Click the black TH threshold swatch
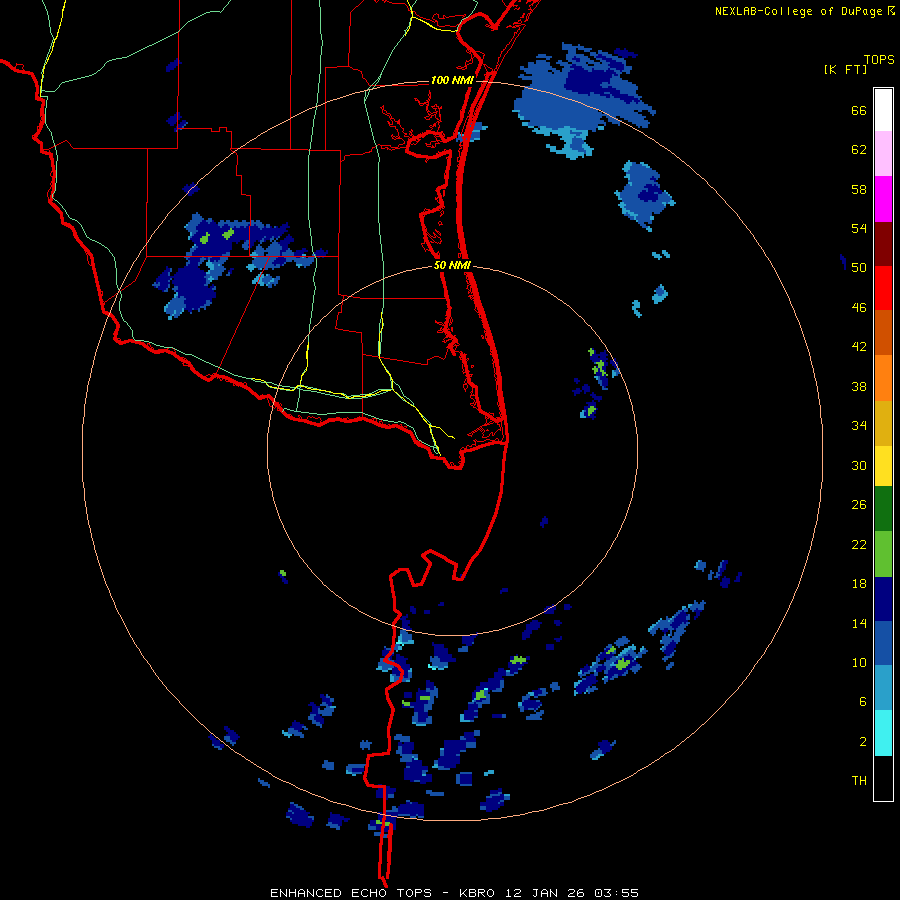900x900 pixels. (x=883, y=778)
